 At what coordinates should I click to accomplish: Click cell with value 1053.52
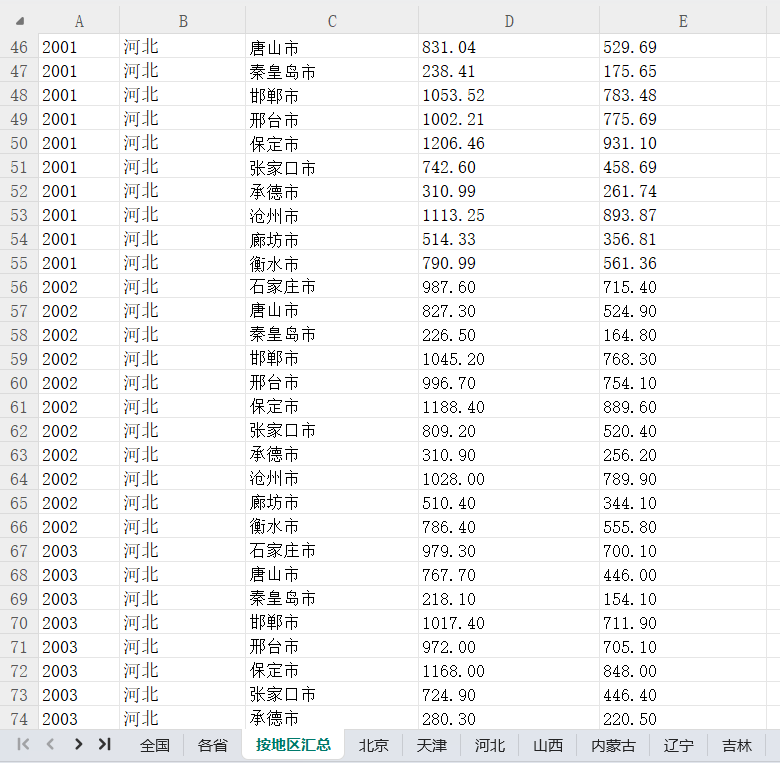tap(509, 95)
